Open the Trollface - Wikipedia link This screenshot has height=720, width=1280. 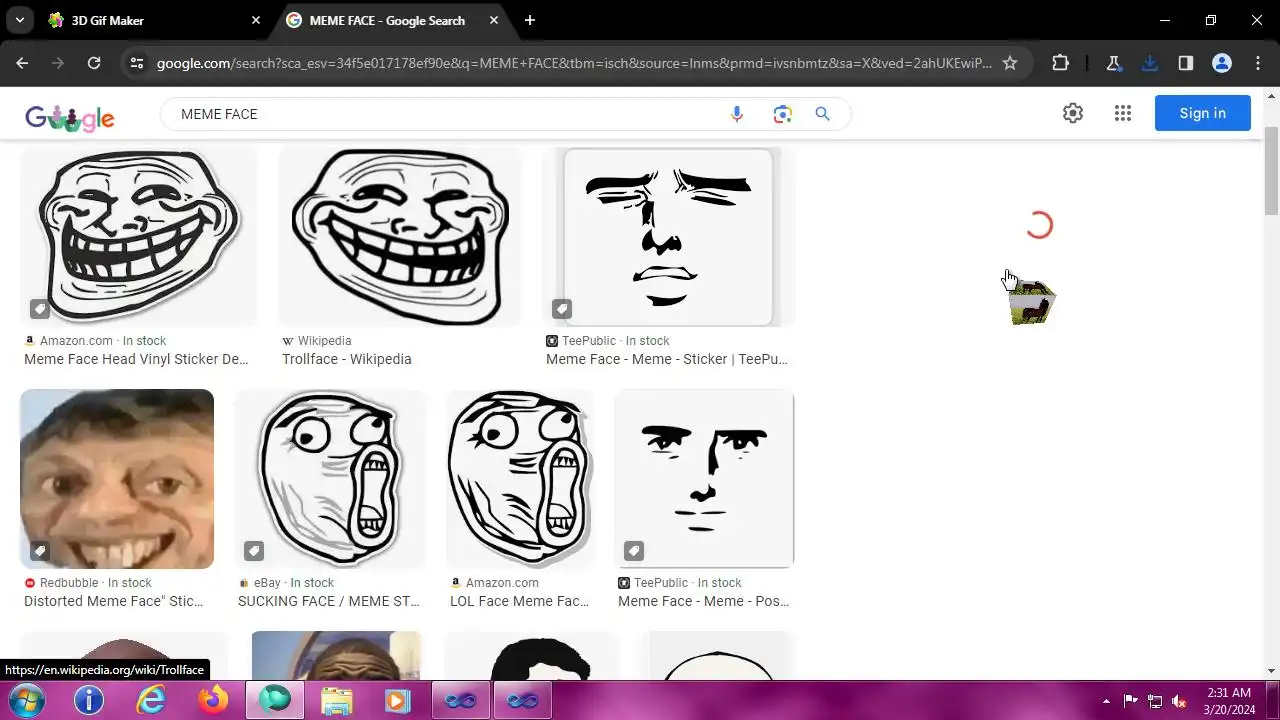point(347,359)
